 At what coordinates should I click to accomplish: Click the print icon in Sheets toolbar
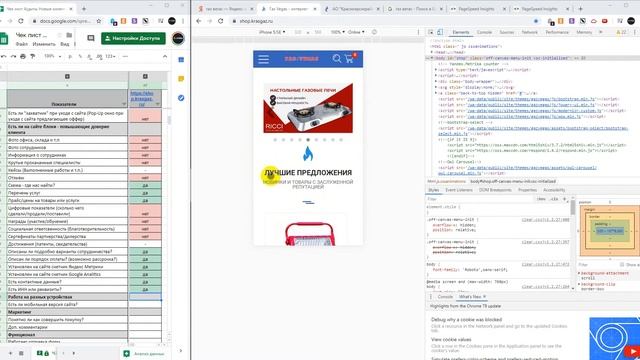(x=23, y=56)
